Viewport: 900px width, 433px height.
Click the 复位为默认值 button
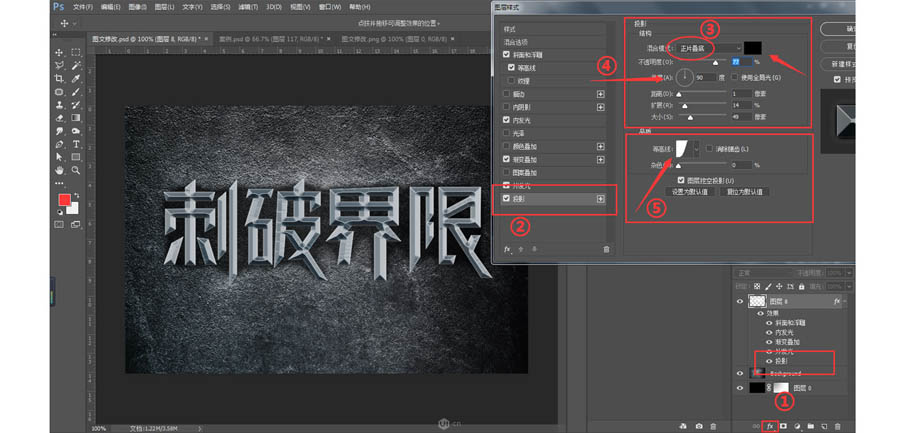tap(745, 192)
